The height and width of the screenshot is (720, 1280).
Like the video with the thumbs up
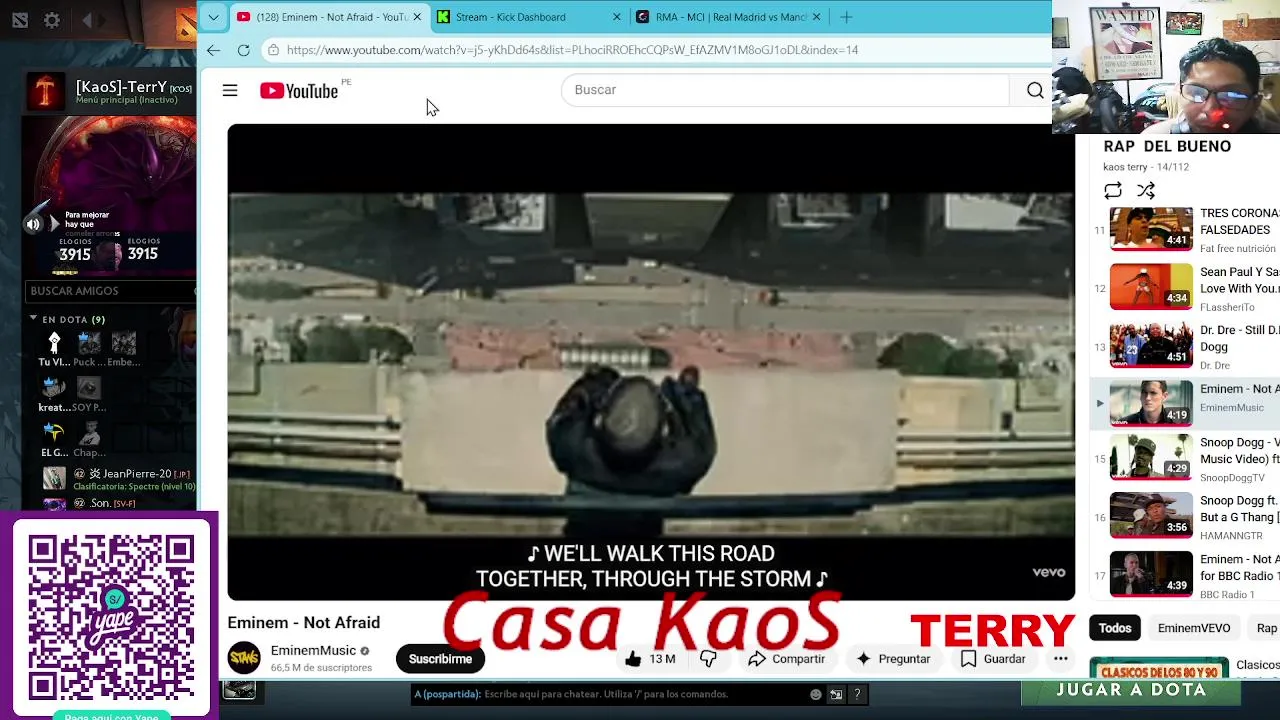coord(648,659)
